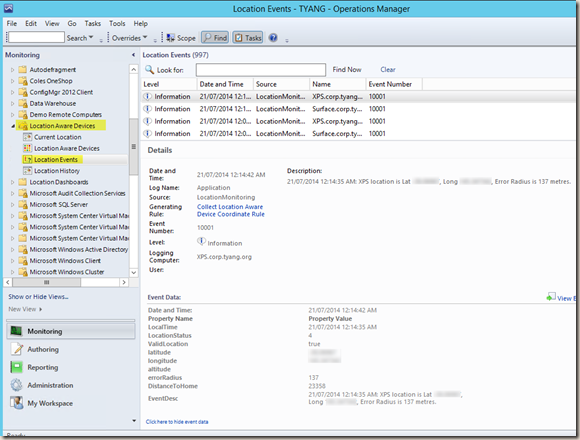Expand the Autodefragment tree node
580x440 pixels.
click(x=12, y=70)
